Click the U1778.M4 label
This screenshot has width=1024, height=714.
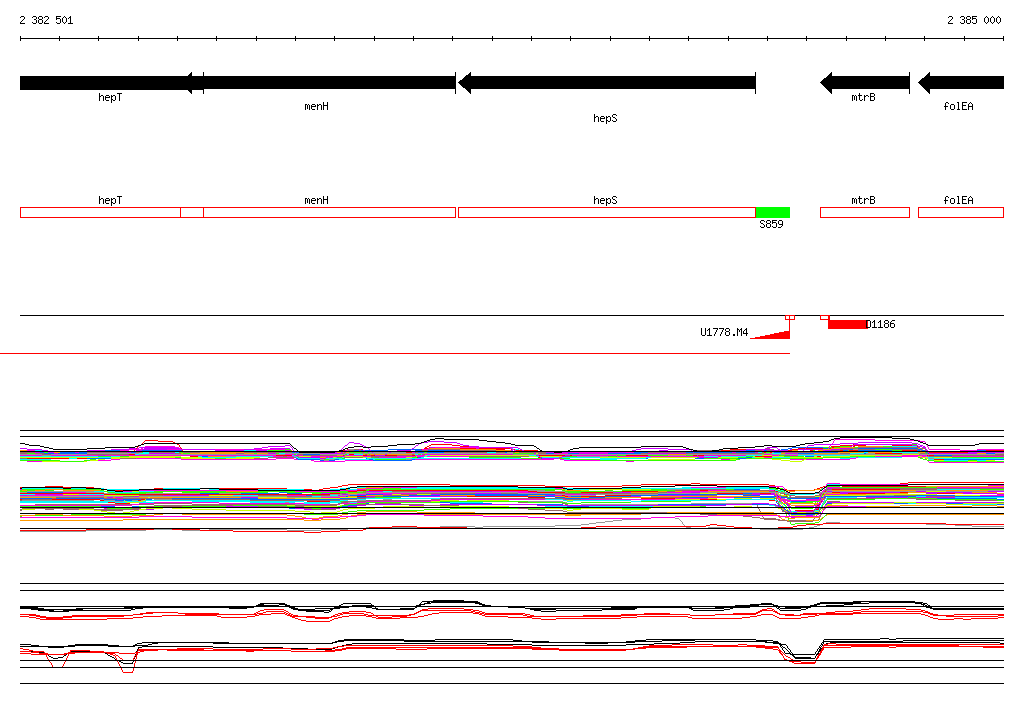coord(724,333)
